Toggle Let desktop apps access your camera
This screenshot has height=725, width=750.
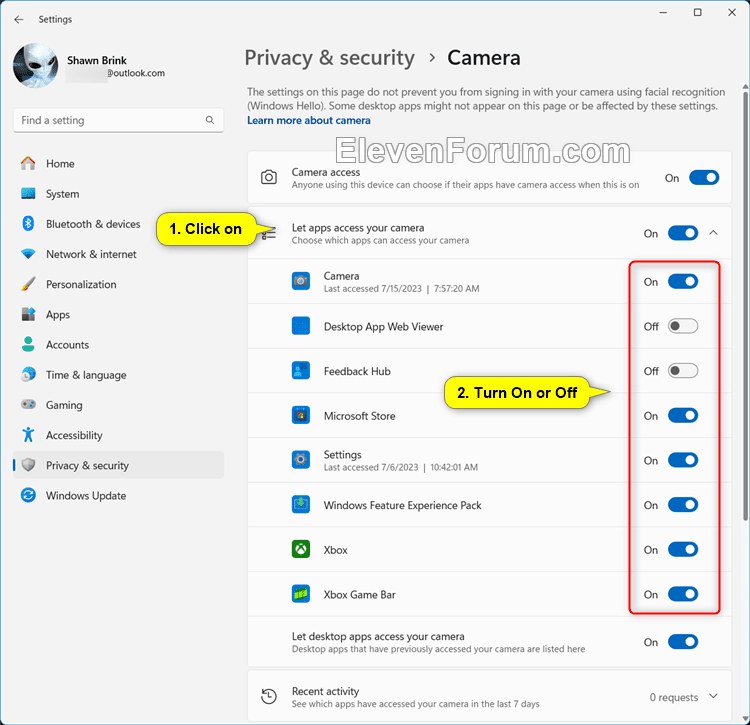click(683, 642)
